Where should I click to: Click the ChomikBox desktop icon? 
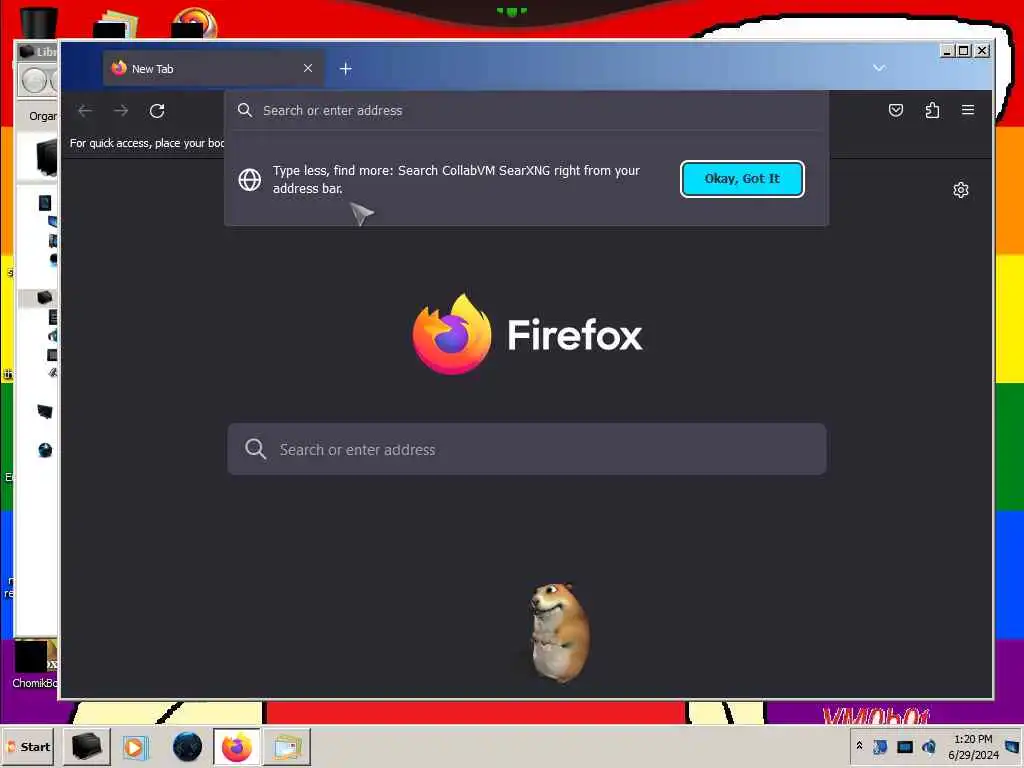pos(35,665)
